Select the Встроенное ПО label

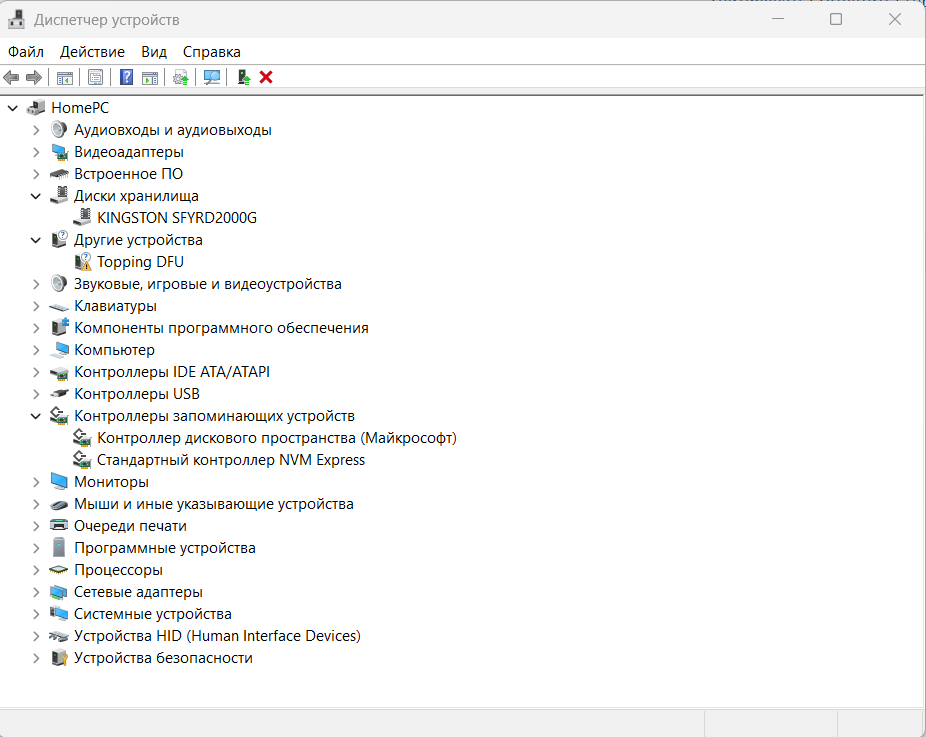coord(128,174)
